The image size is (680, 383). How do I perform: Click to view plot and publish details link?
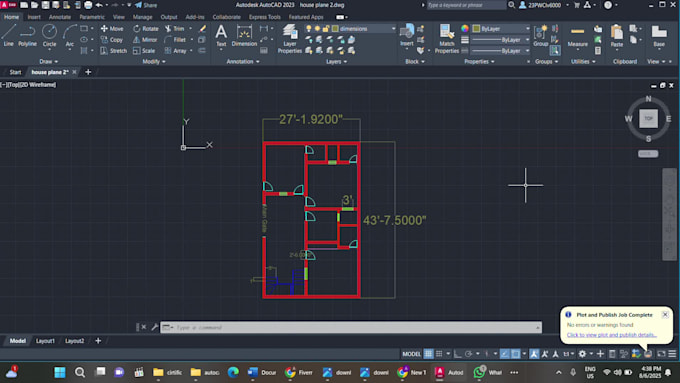611,335
